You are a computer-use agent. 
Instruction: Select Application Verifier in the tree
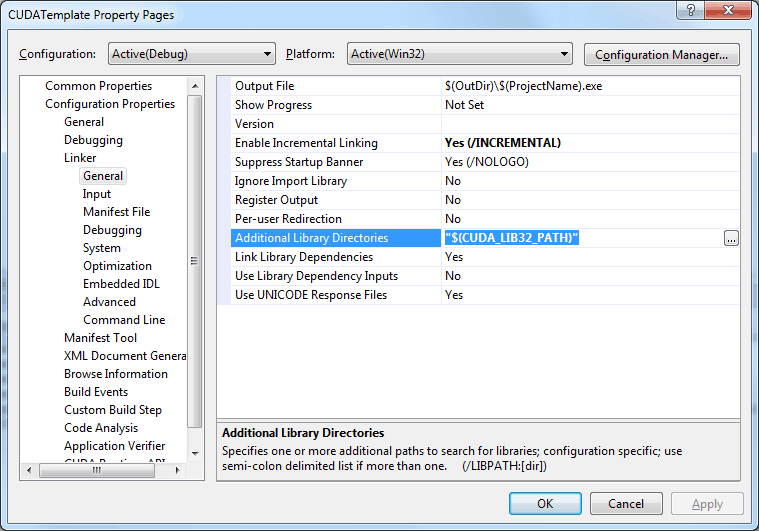pos(115,446)
